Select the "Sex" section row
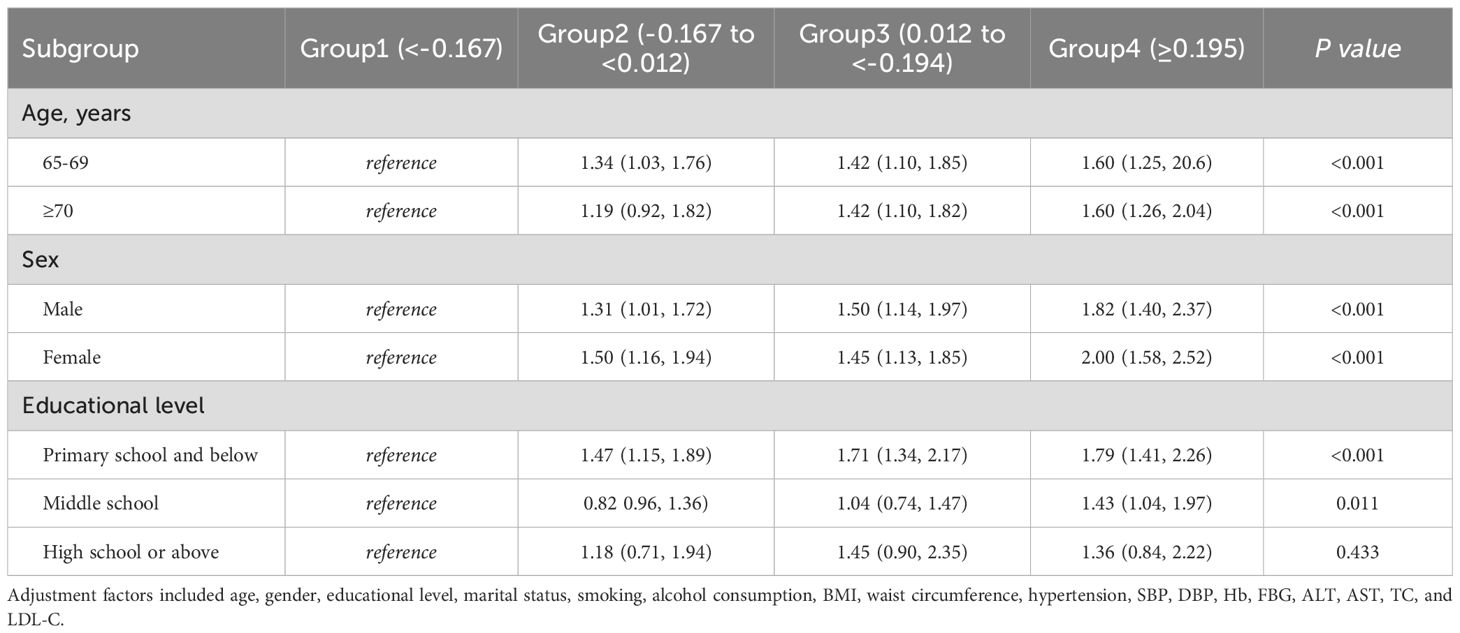The image size is (1460, 633). point(39,260)
